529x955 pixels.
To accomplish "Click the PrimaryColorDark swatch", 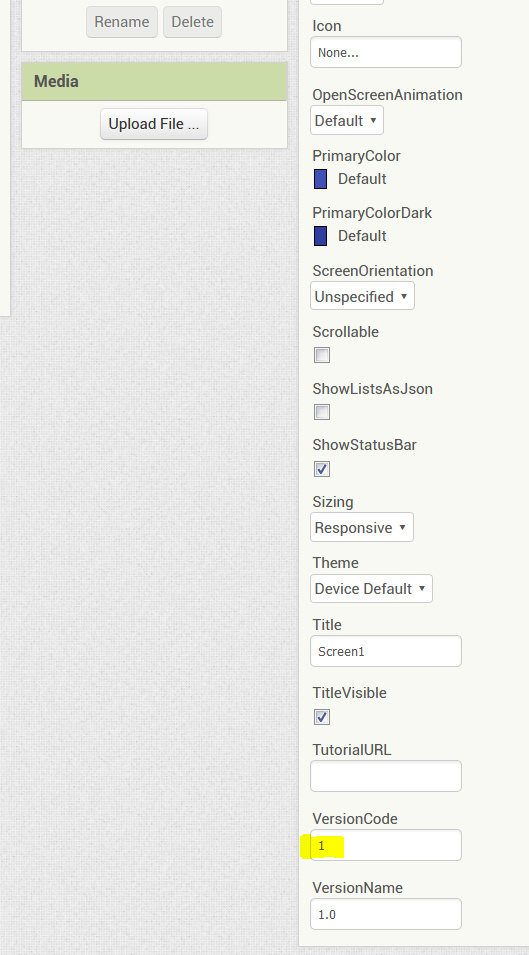I will click(320, 236).
